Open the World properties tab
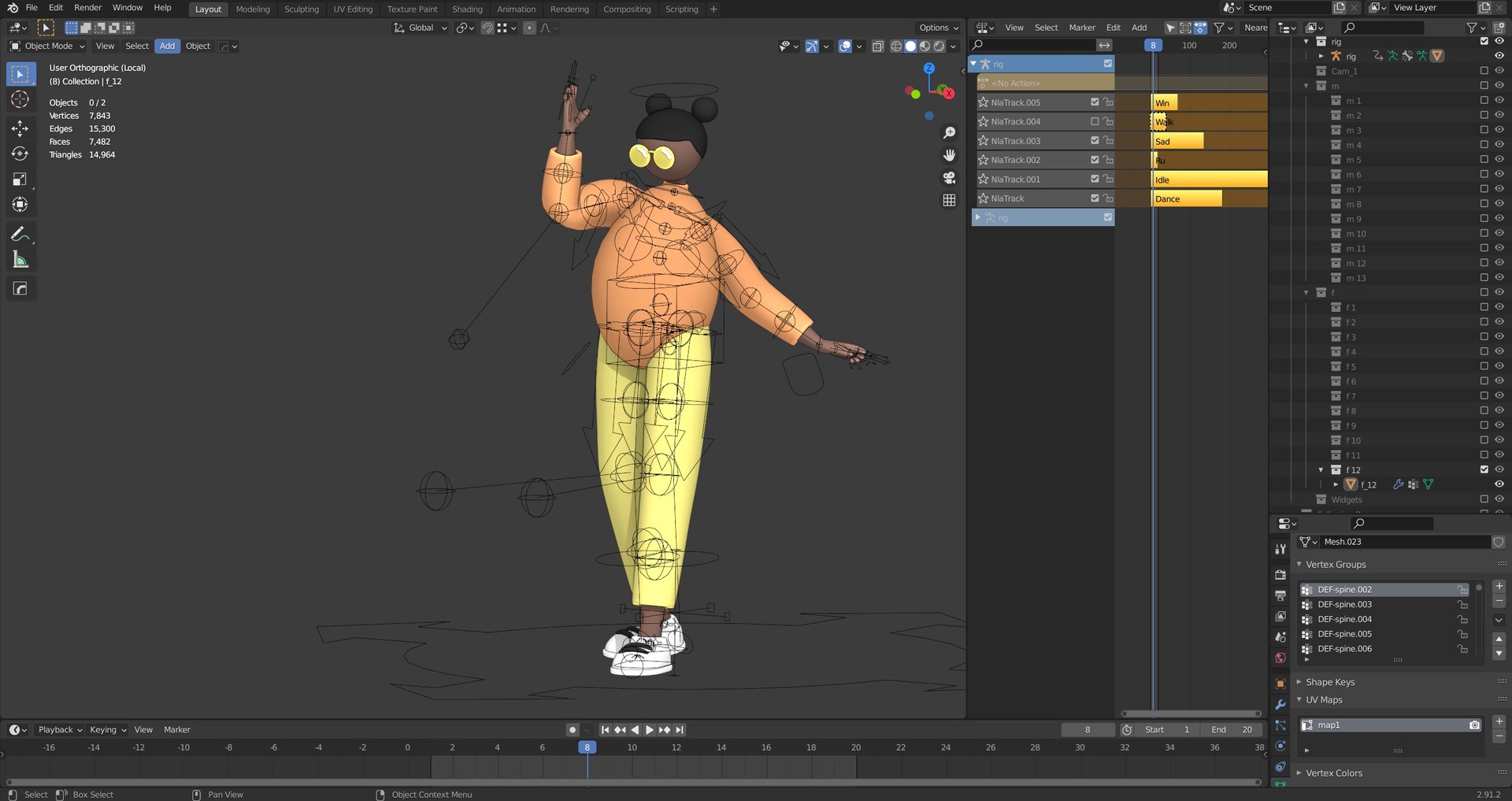The height and width of the screenshot is (801, 1512). pyautogui.click(x=1280, y=658)
